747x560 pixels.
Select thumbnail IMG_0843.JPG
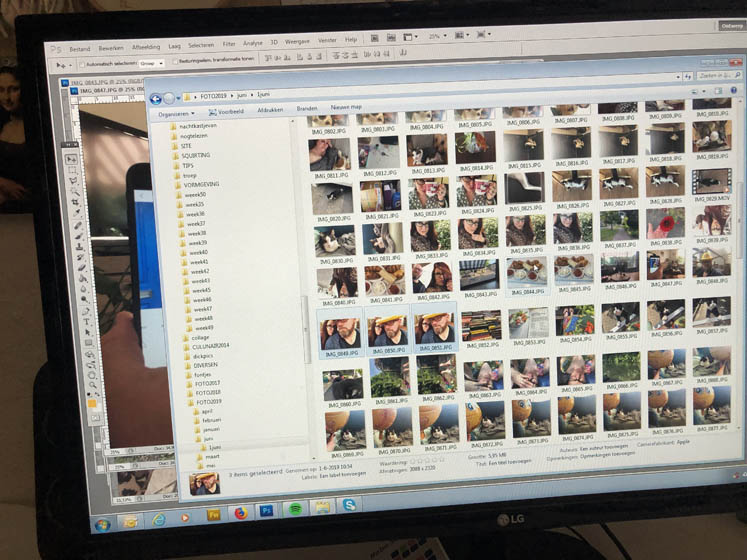pyautogui.click(x=478, y=277)
